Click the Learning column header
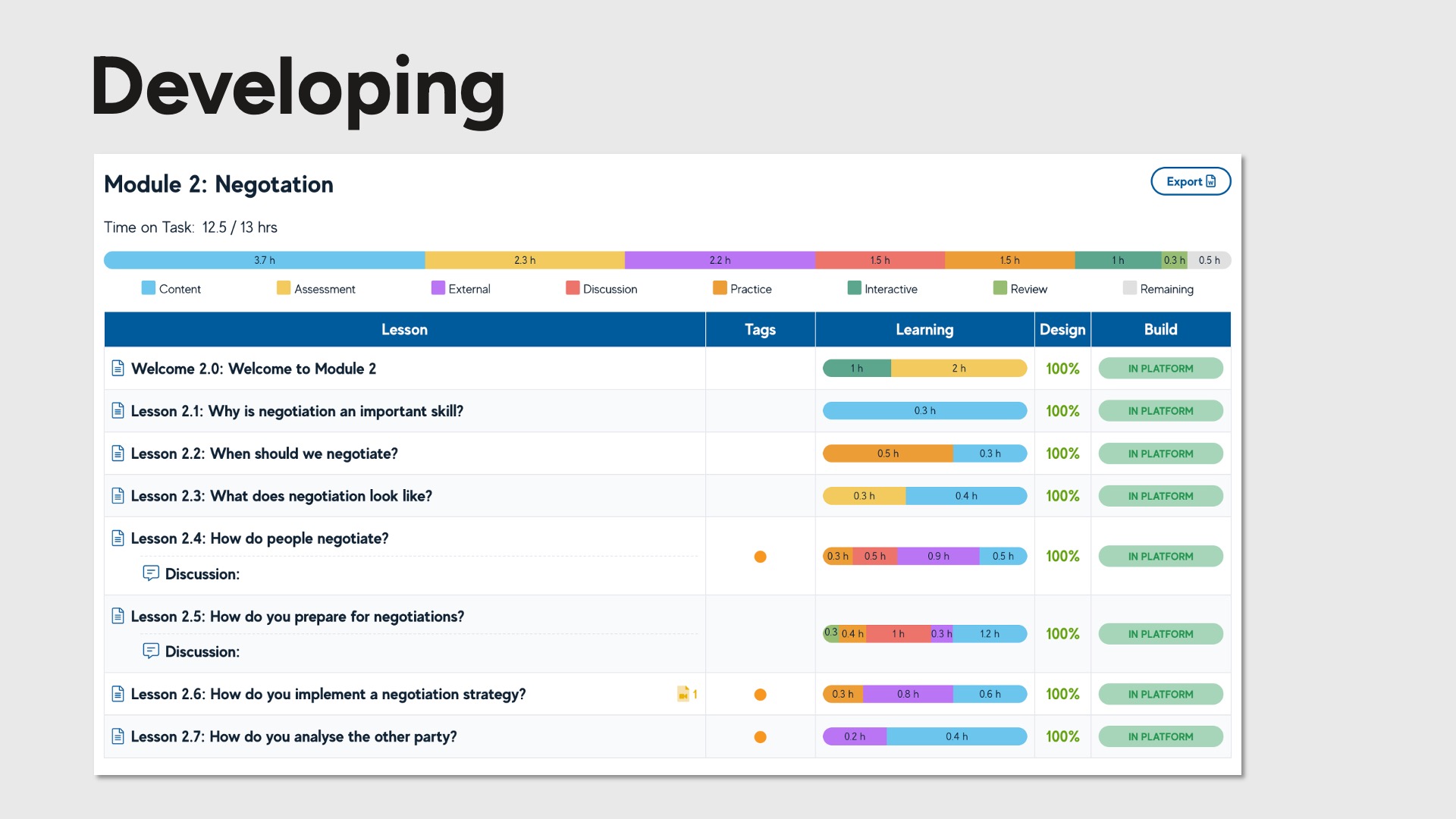Screen dimensions: 1456x819 pyautogui.click(x=924, y=329)
